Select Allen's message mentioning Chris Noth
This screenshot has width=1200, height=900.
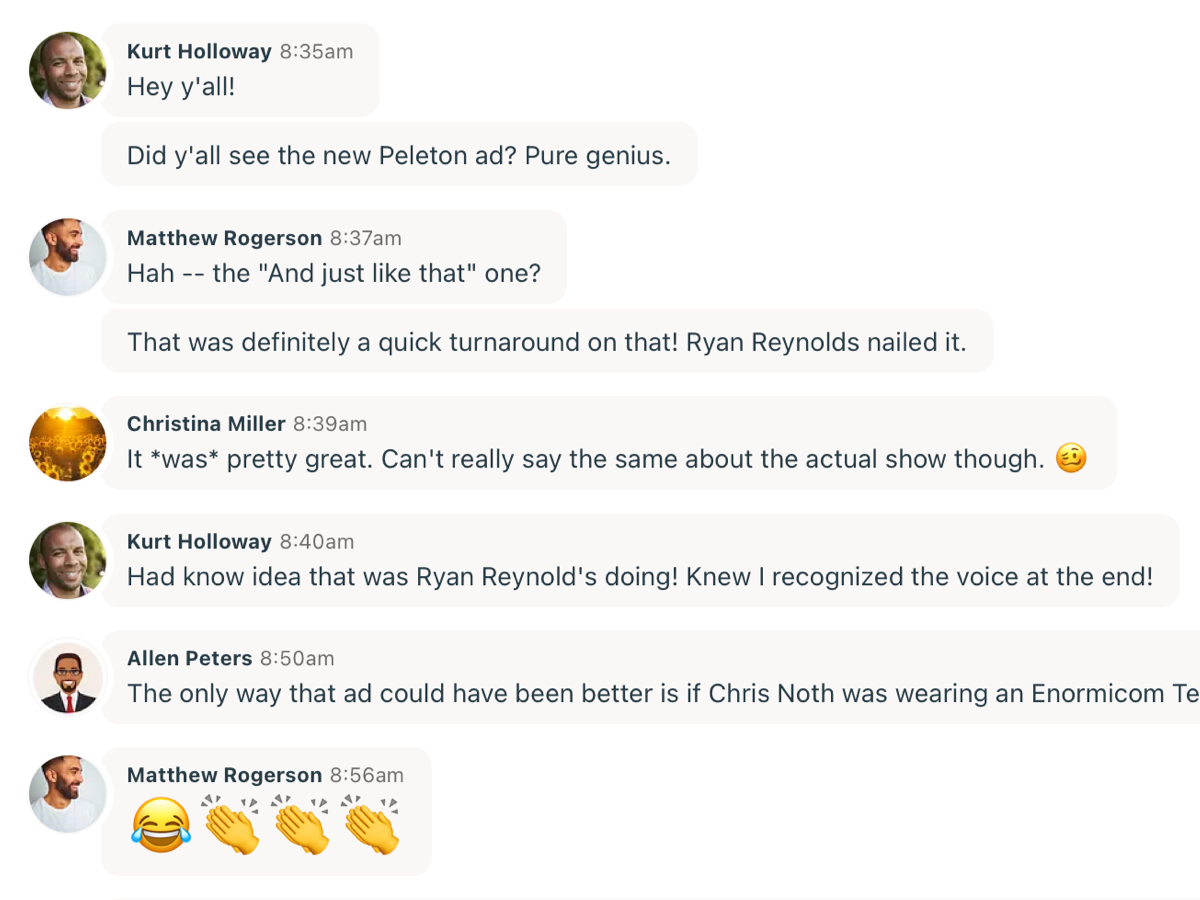(x=660, y=693)
